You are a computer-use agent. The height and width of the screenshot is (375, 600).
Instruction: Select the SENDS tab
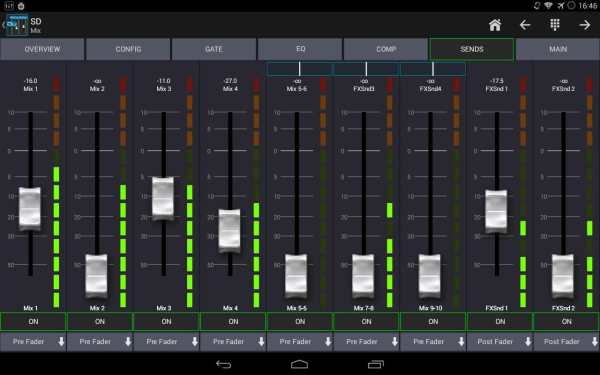coord(472,49)
